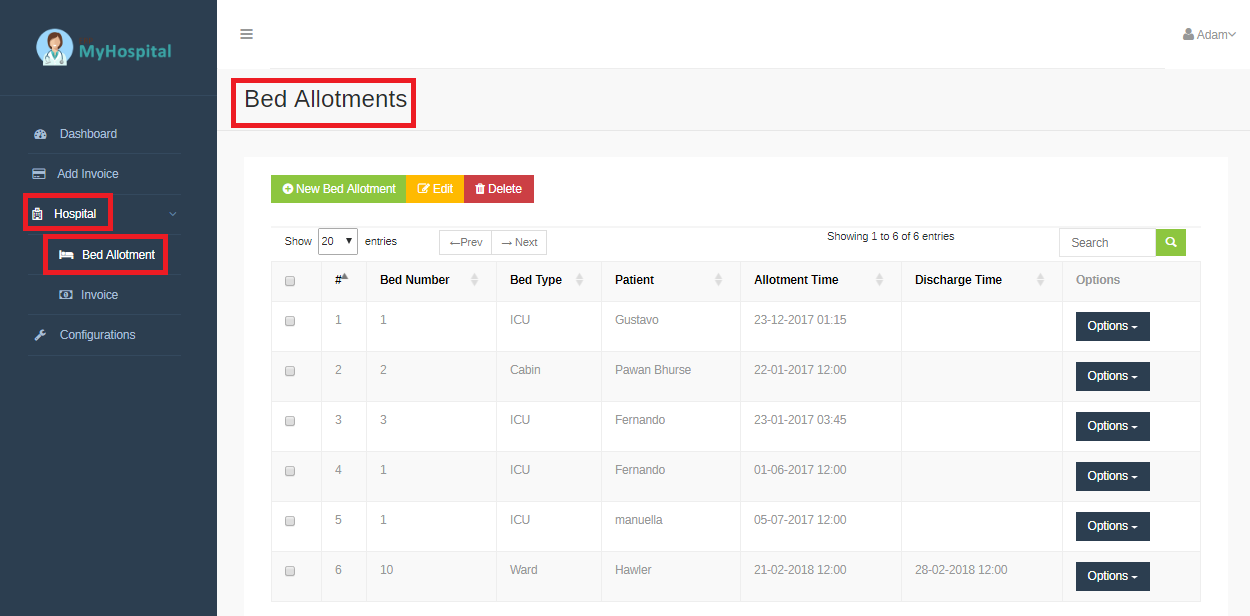Go to Dashboard in the sidebar
The width and height of the screenshot is (1250, 616).
click(88, 134)
